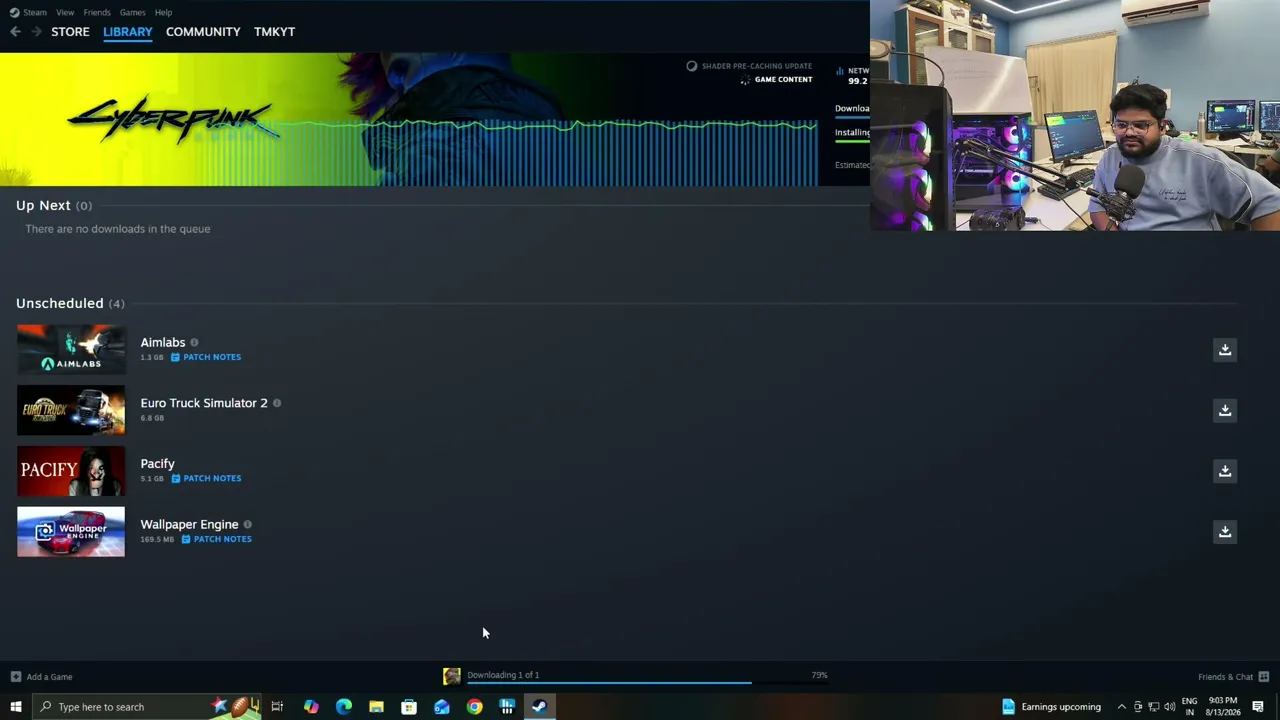View Wallpaper Engine patch notes
1280x720 pixels.
(217, 539)
